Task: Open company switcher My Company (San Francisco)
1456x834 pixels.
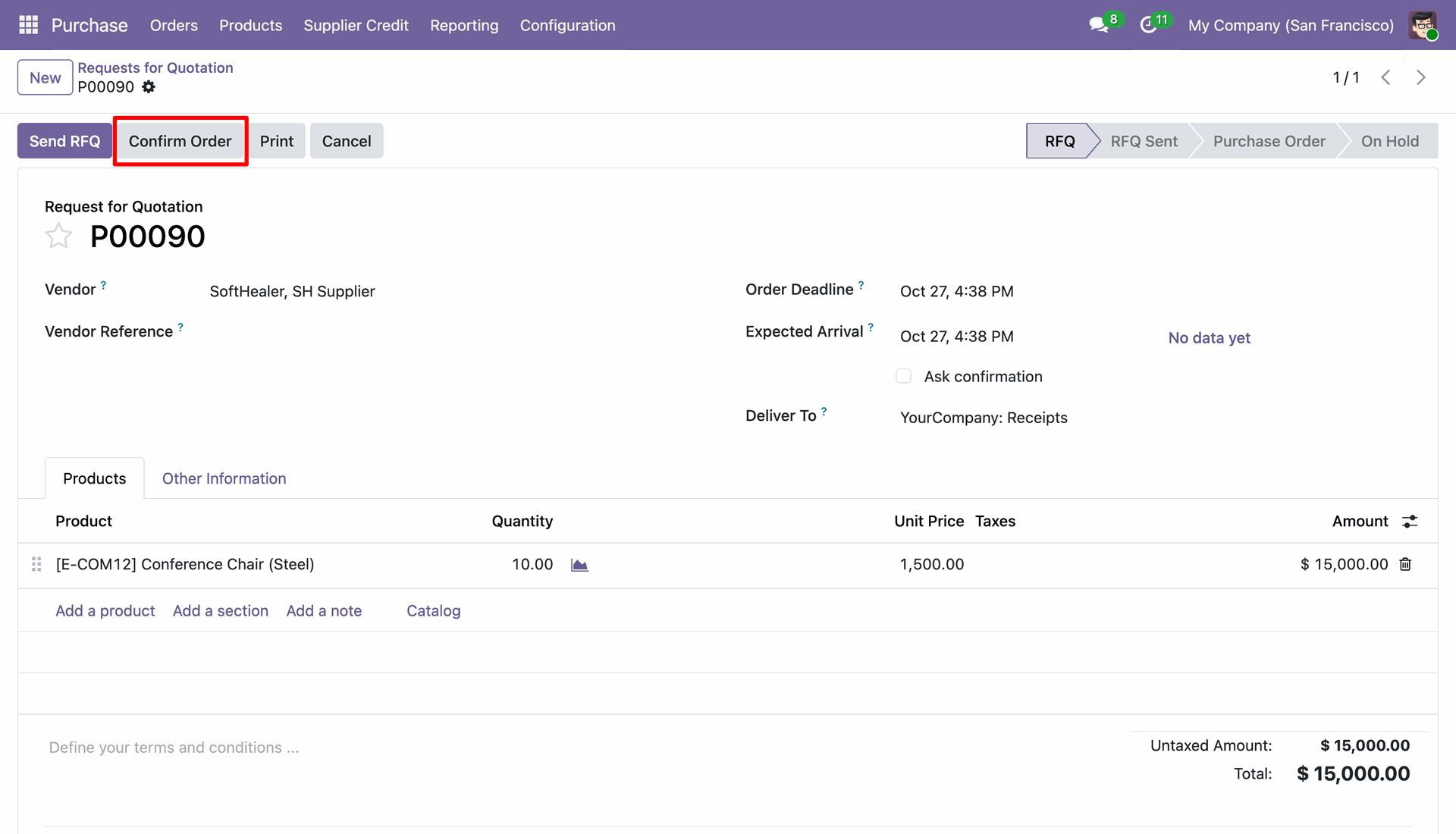Action: (1291, 25)
